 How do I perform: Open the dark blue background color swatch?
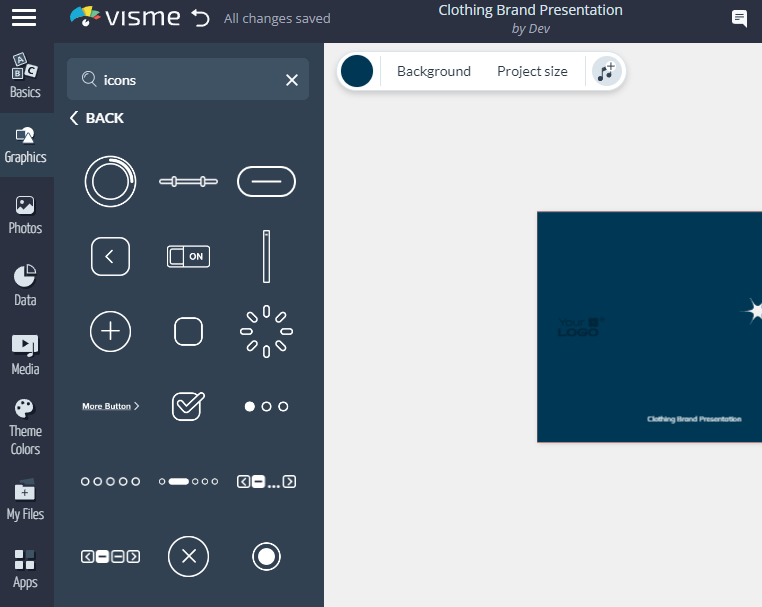click(357, 71)
